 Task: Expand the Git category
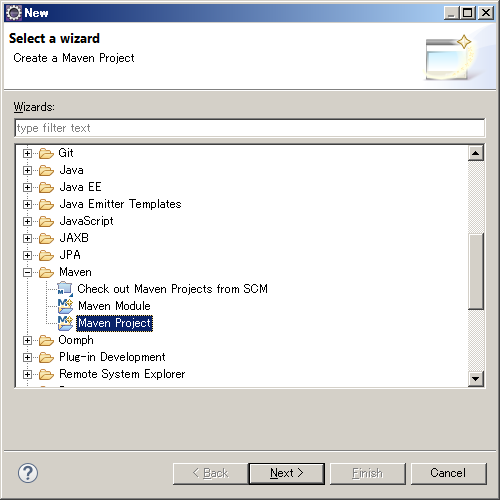(x=27, y=154)
